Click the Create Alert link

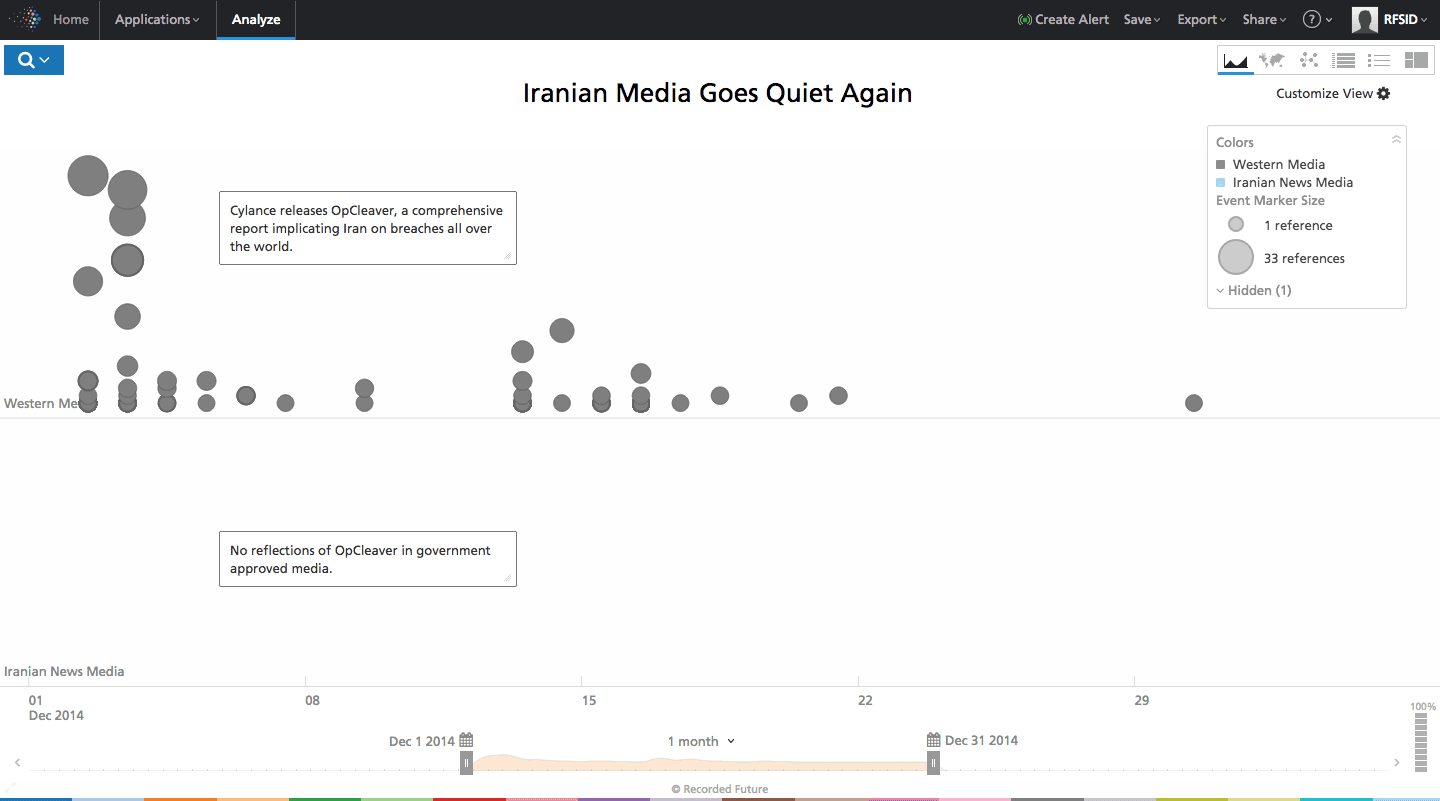(1072, 20)
